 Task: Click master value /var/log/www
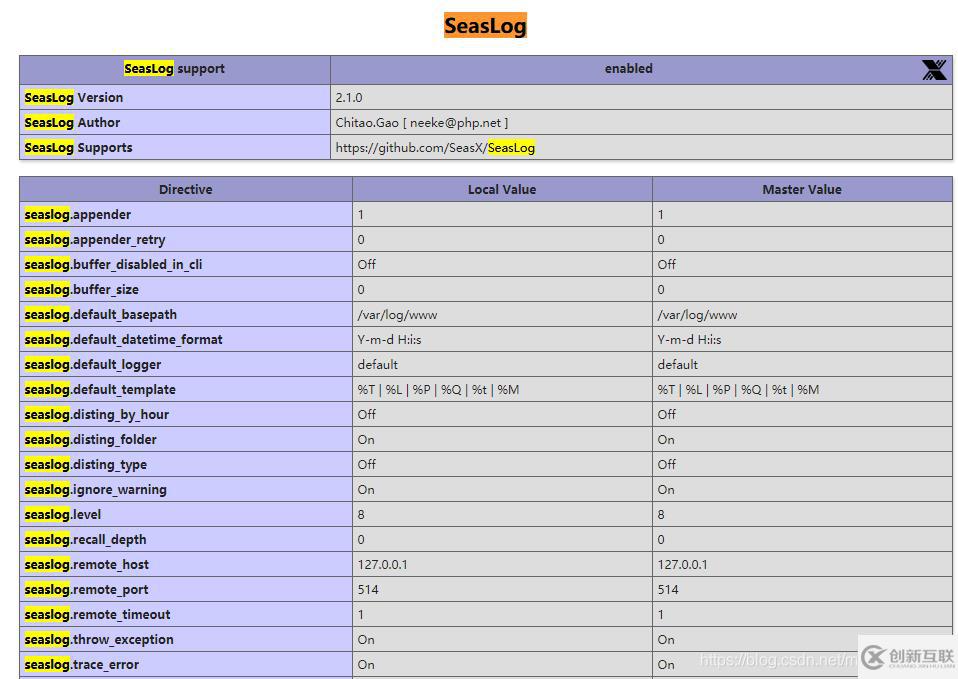tap(697, 315)
